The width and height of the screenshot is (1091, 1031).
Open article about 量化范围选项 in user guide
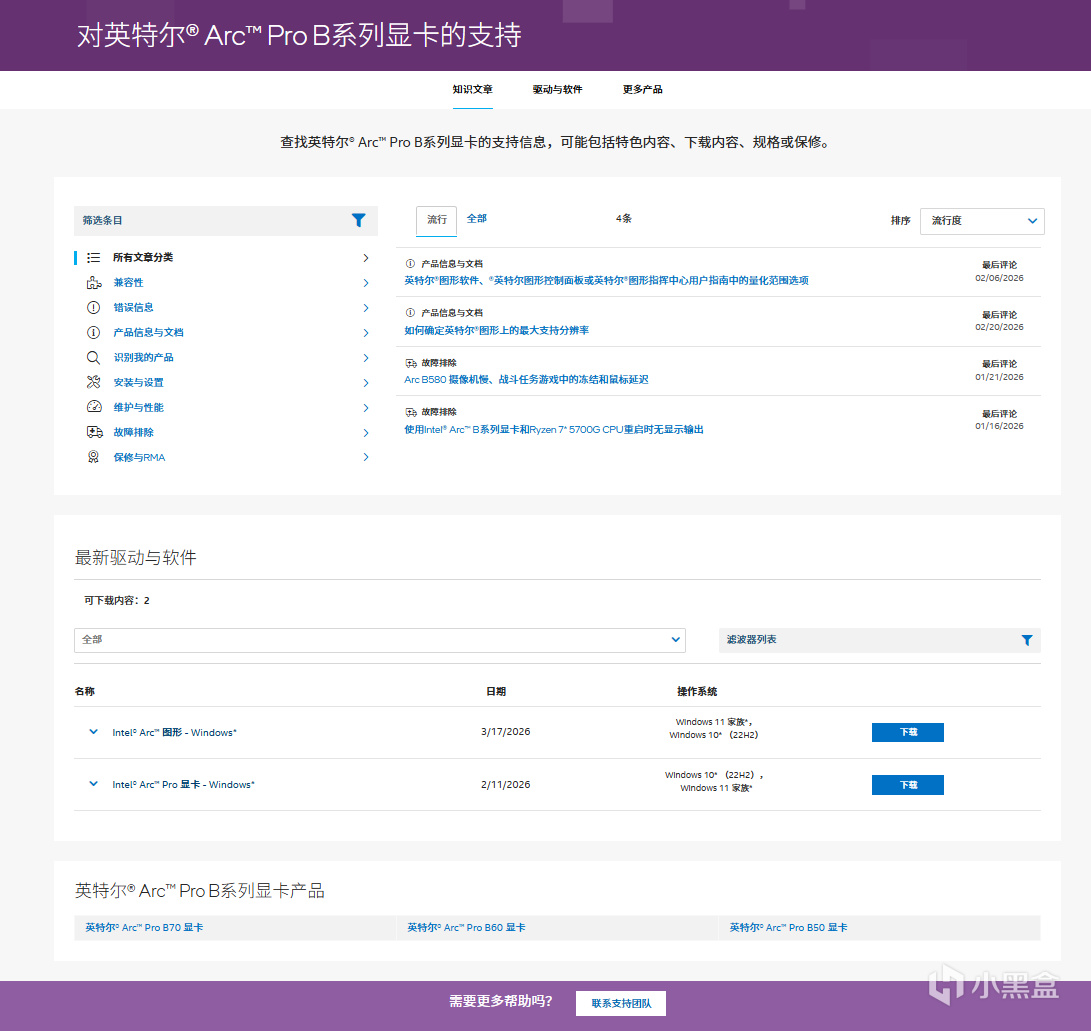[x=606, y=281]
